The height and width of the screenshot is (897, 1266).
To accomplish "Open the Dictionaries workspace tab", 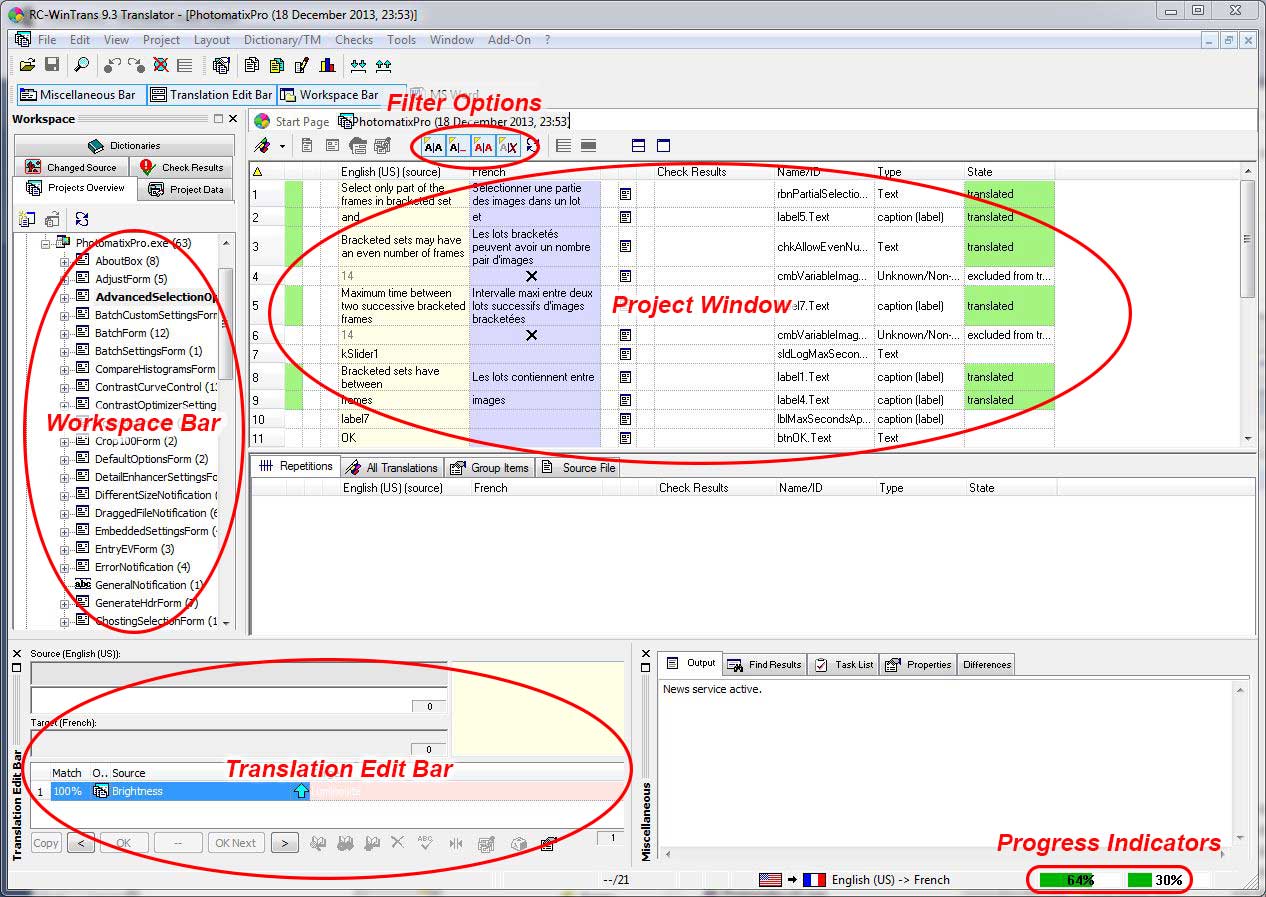I will tap(124, 145).
